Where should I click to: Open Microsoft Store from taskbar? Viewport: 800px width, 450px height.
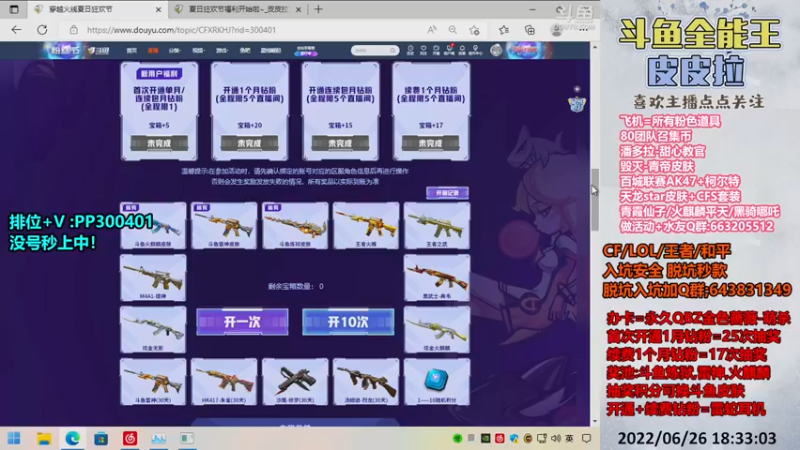point(101,438)
